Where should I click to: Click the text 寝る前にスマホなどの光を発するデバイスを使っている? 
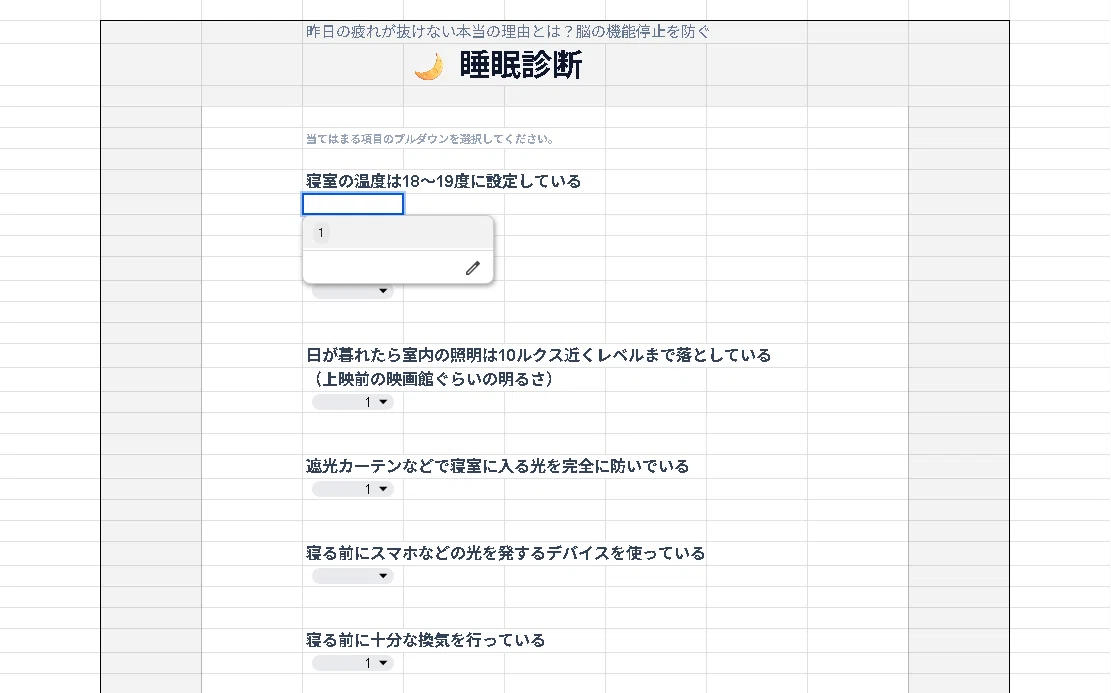point(505,553)
